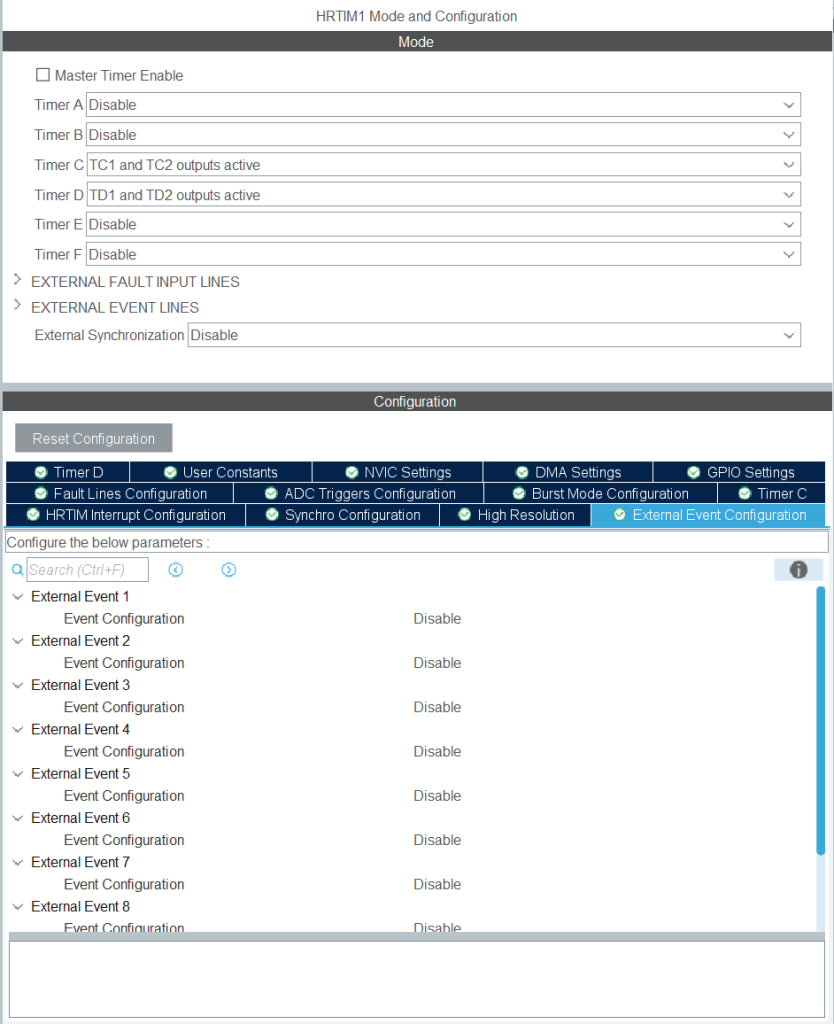Select the Burst Mode Configuration tab
The image size is (834, 1024).
pos(599,493)
